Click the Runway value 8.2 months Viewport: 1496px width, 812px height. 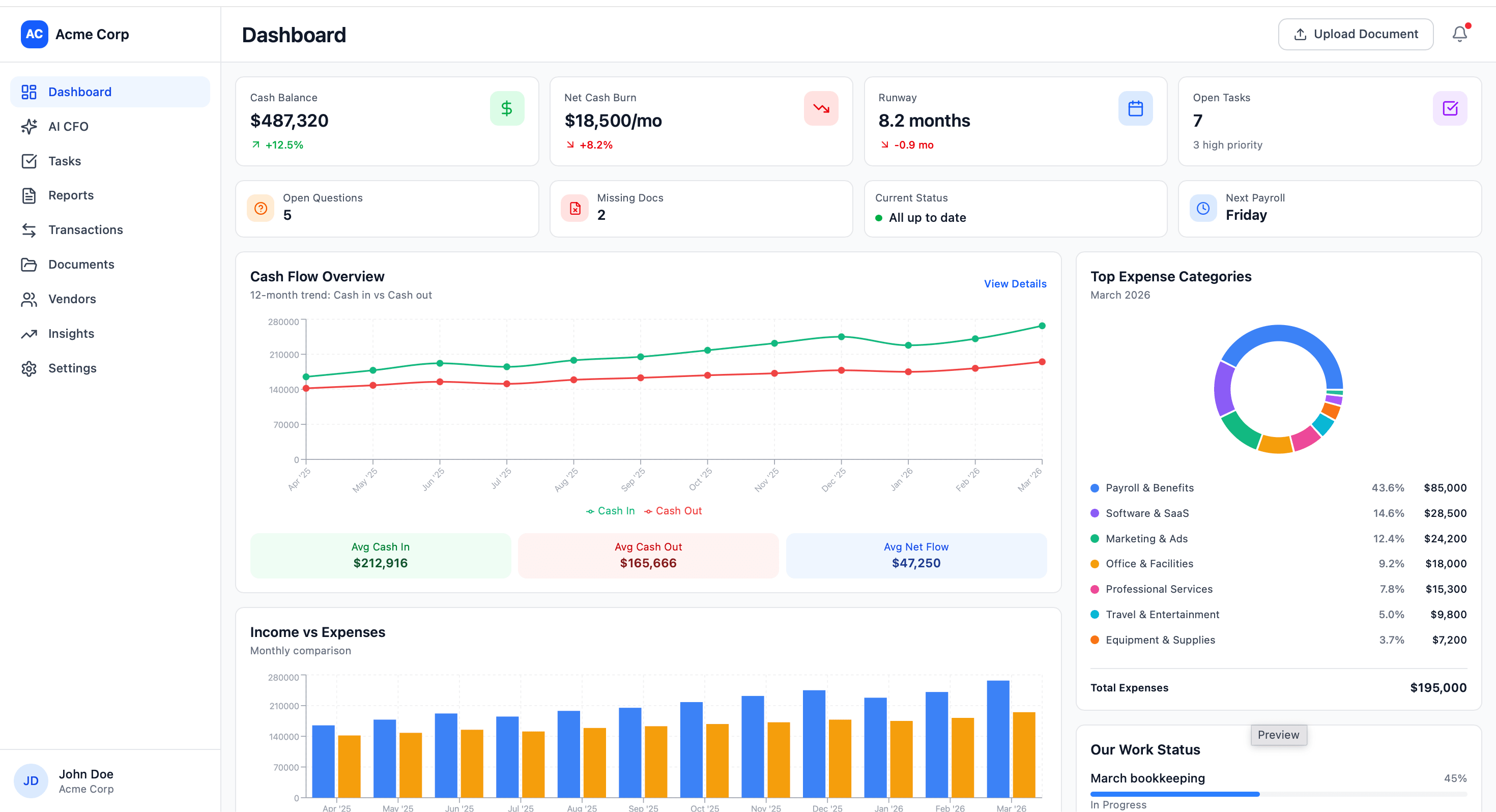[x=924, y=120]
